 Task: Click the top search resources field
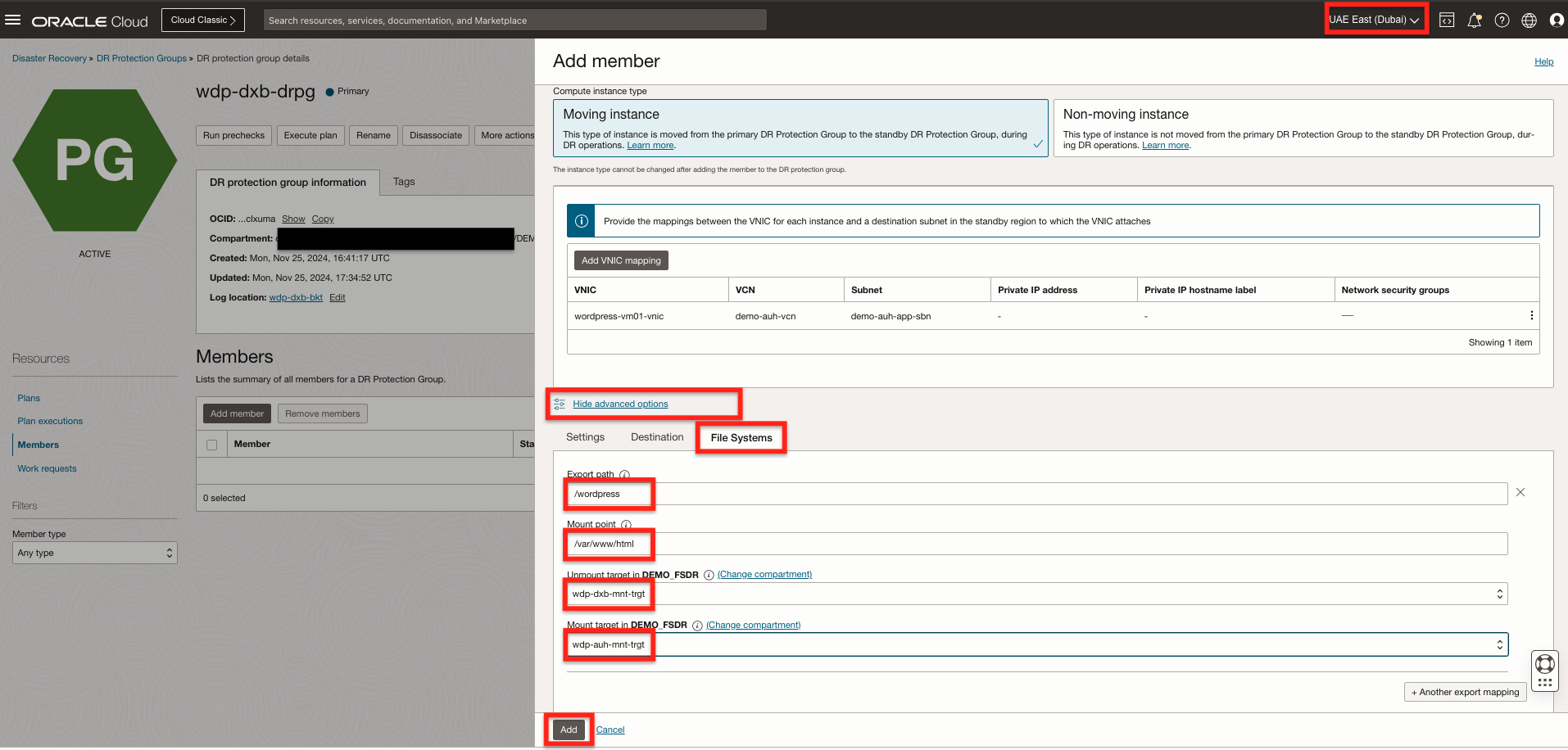[514, 20]
